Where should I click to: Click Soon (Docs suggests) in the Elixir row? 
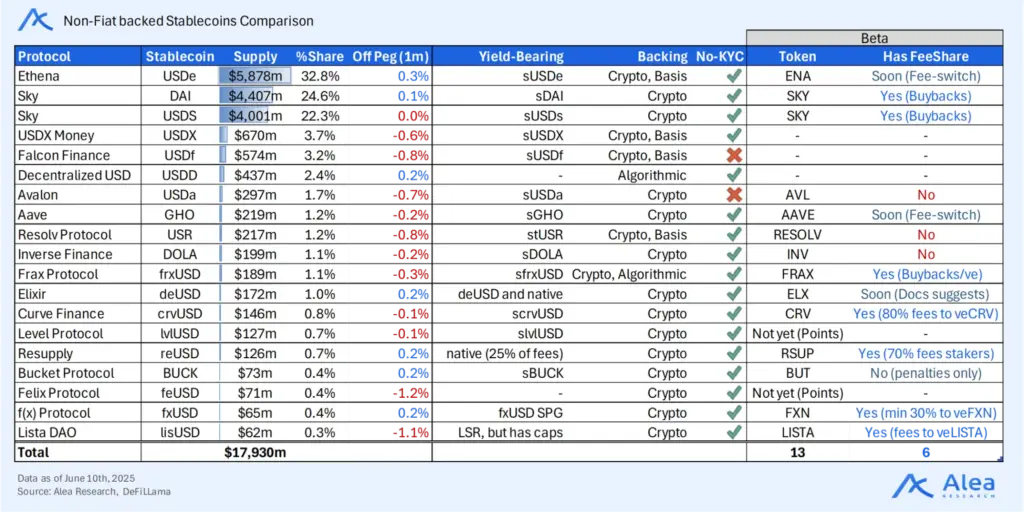tap(925, 294)
